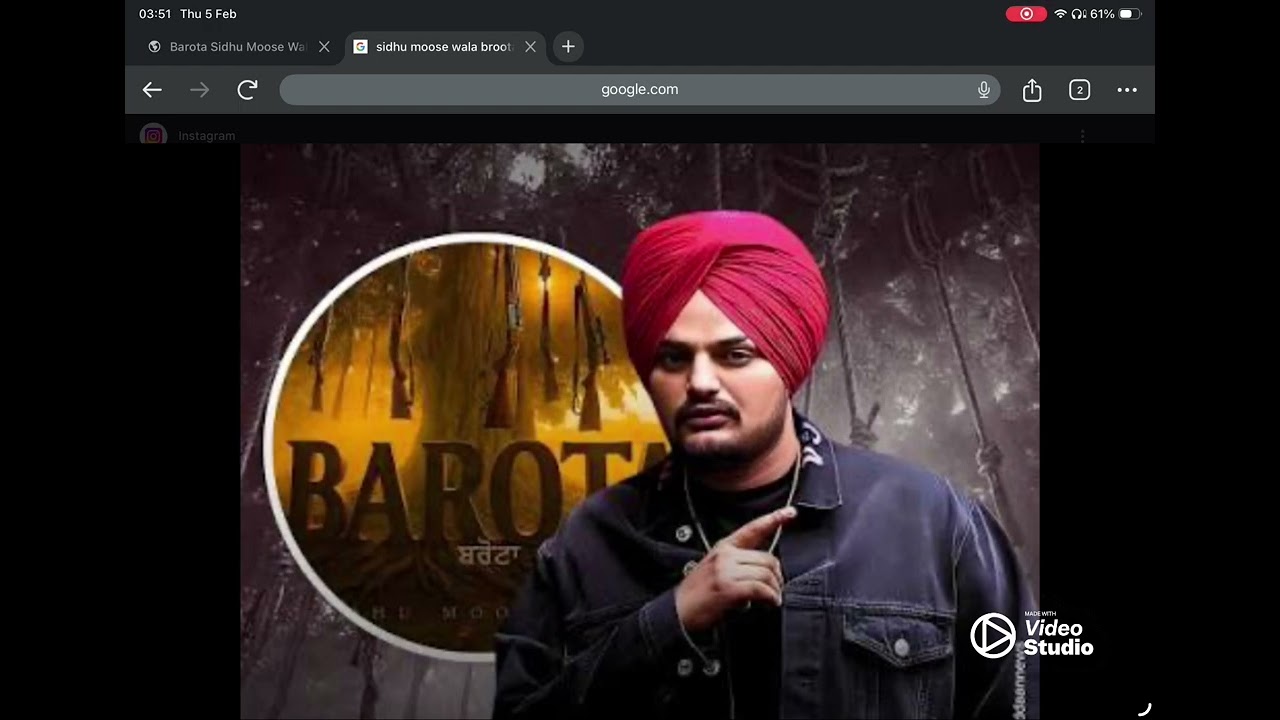Open the share sheet icon

[1032, 90]
